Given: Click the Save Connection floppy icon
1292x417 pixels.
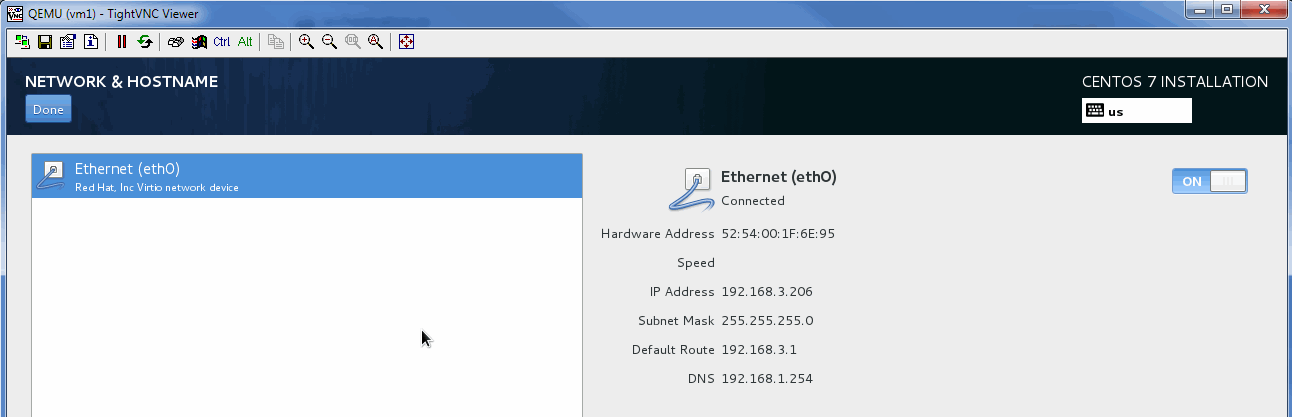Looking at the screenshot, I should coord(45,42).
